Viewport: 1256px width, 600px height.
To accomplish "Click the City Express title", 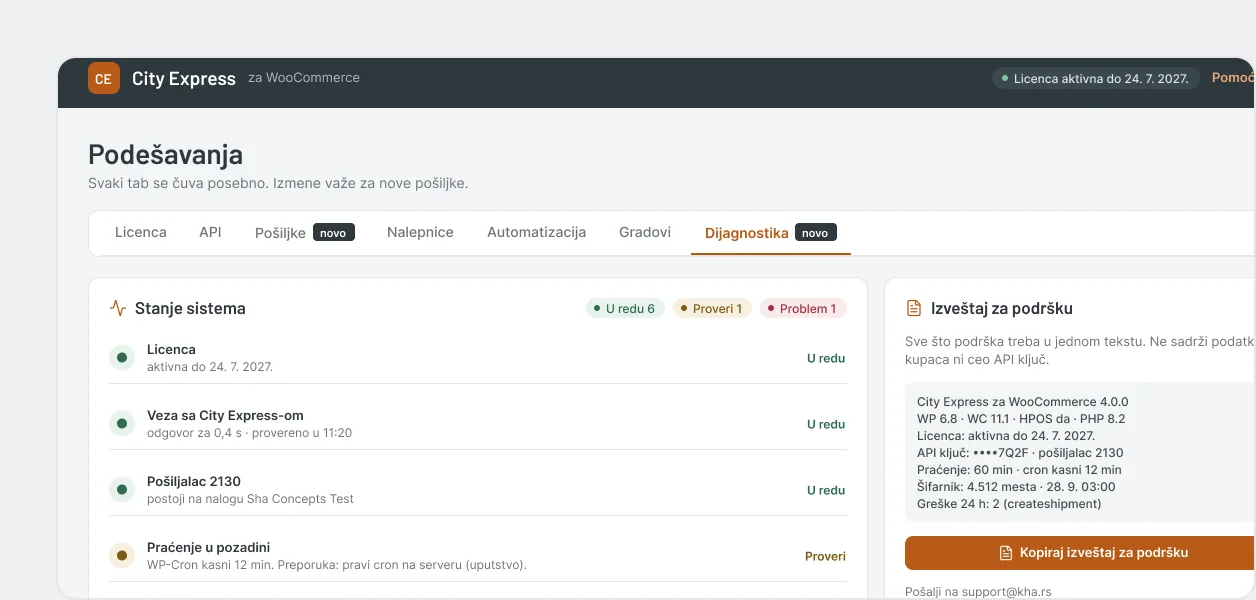I will tap(184, 78).
